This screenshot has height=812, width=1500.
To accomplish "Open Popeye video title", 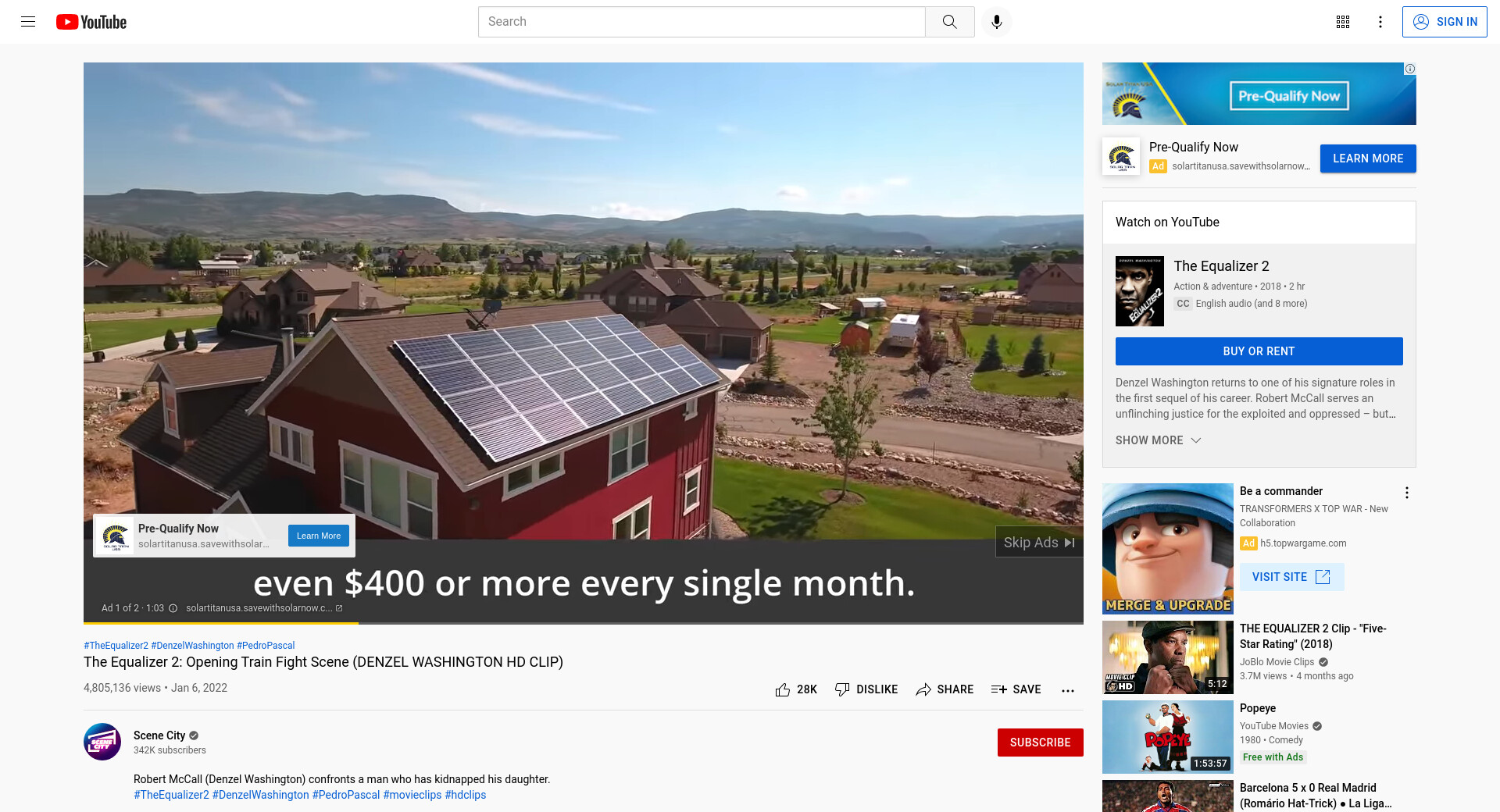I will (1258, 708).
